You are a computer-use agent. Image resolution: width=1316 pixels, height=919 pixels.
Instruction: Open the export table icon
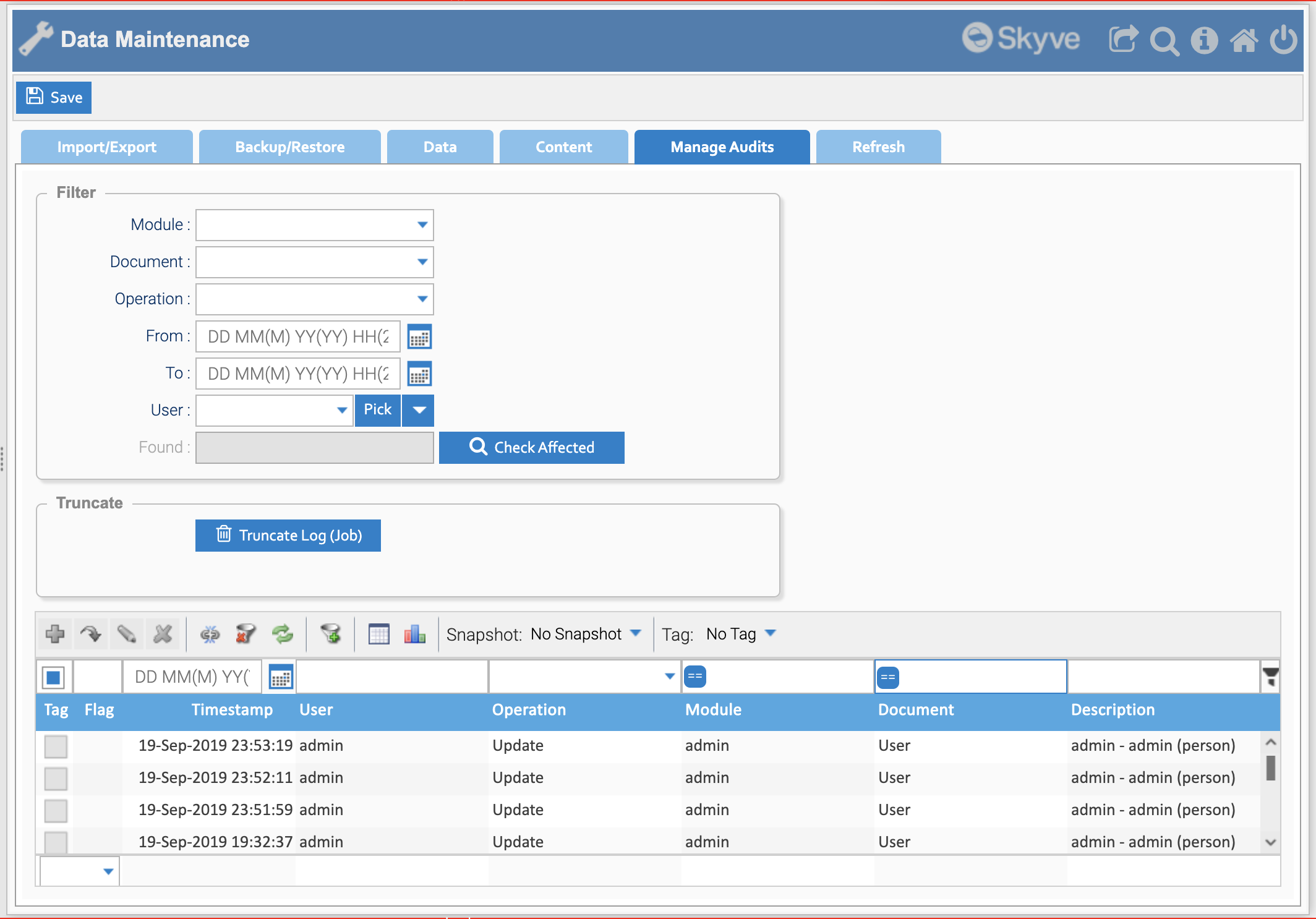(378, 634)
